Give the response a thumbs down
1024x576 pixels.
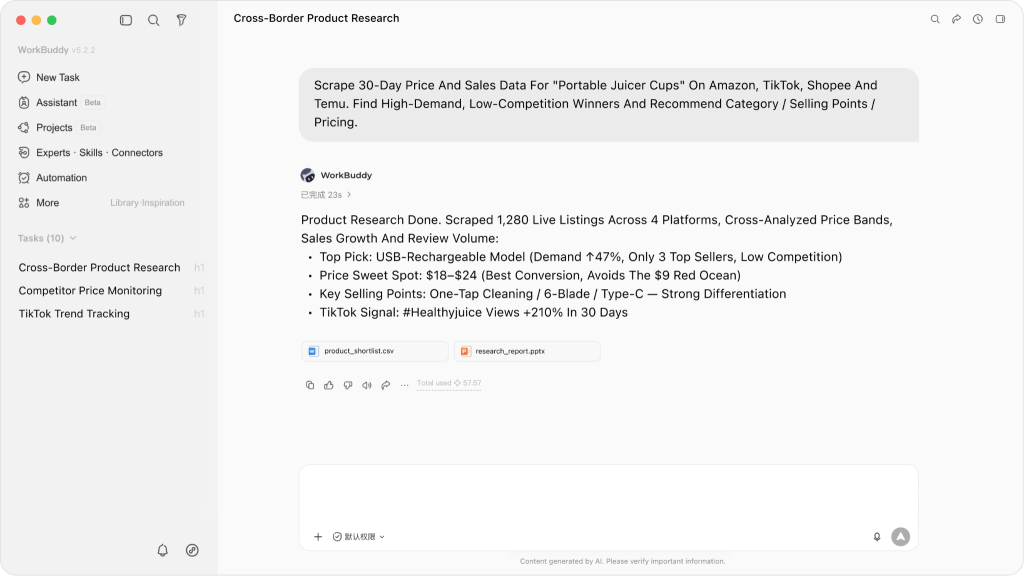coord(348,385)
